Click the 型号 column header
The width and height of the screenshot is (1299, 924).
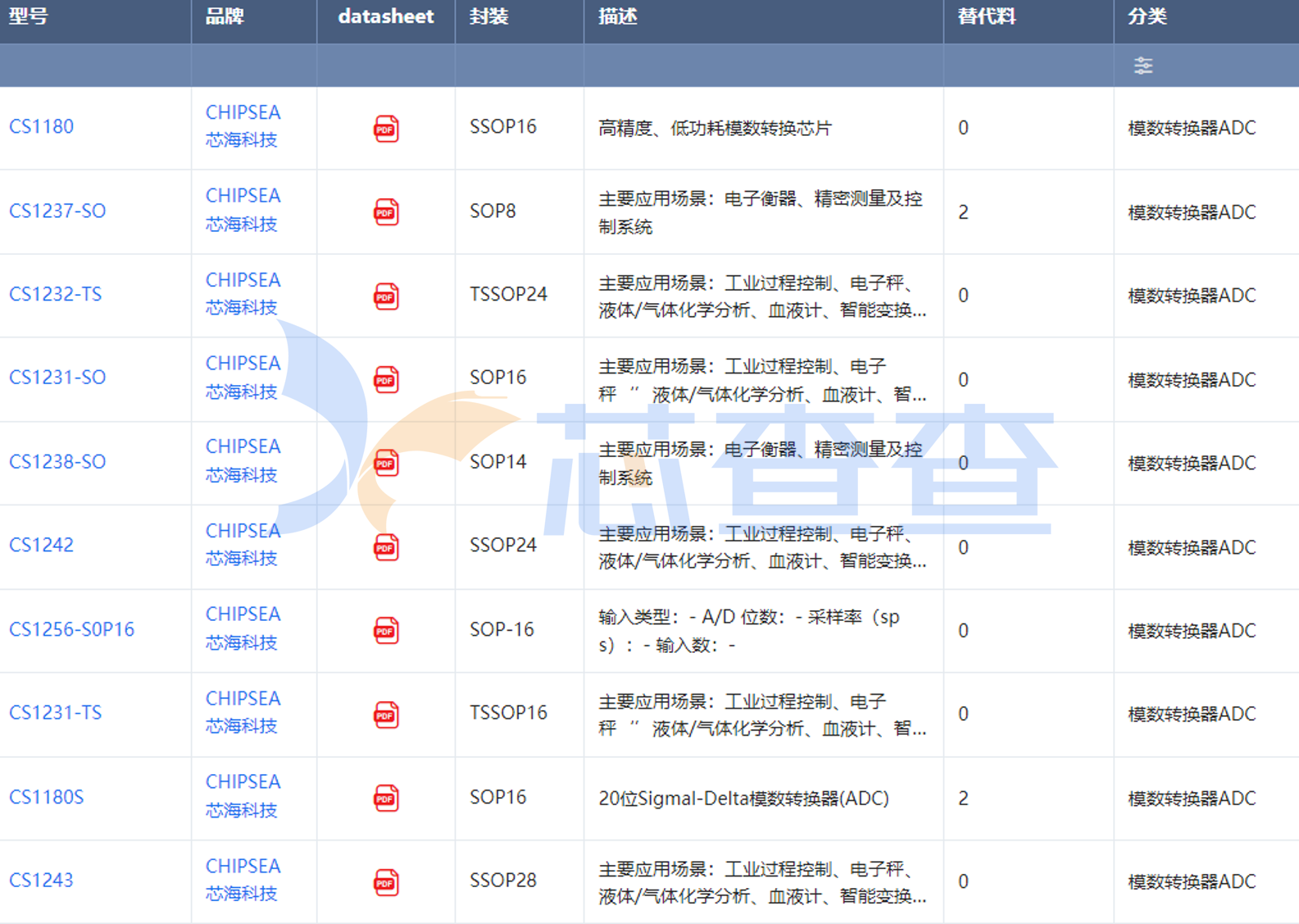[29, 17]
